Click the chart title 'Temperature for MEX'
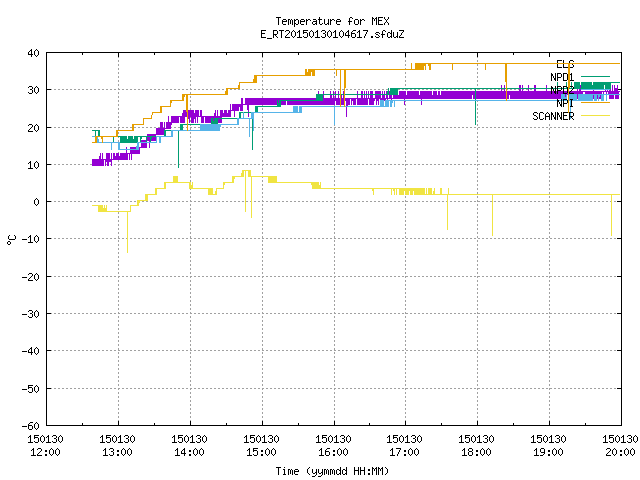The width and height of the screenshot is (640, 480). click(332, 21)
